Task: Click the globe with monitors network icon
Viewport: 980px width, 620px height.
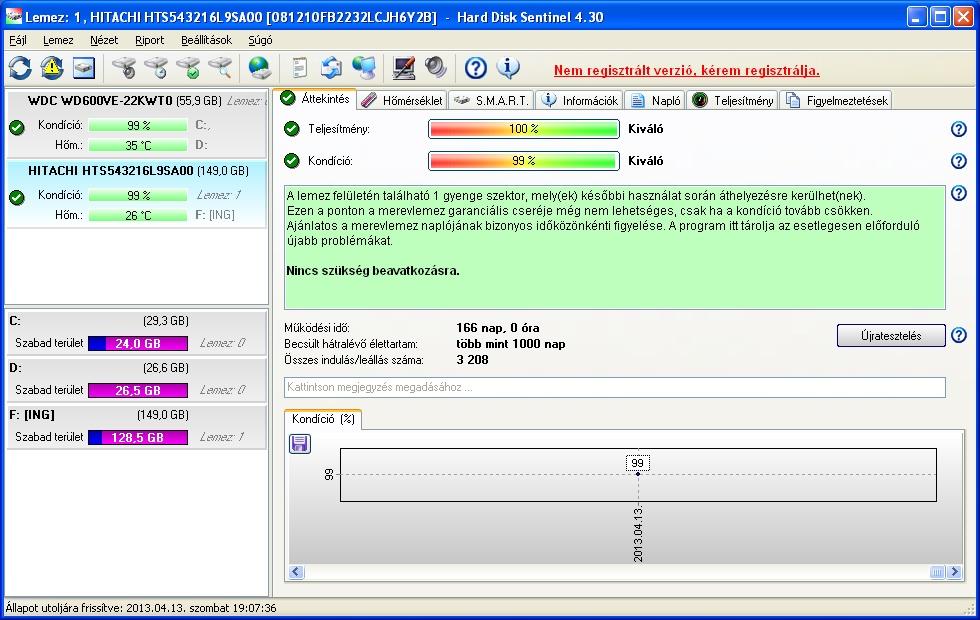Action: click(x=364, y=68)
